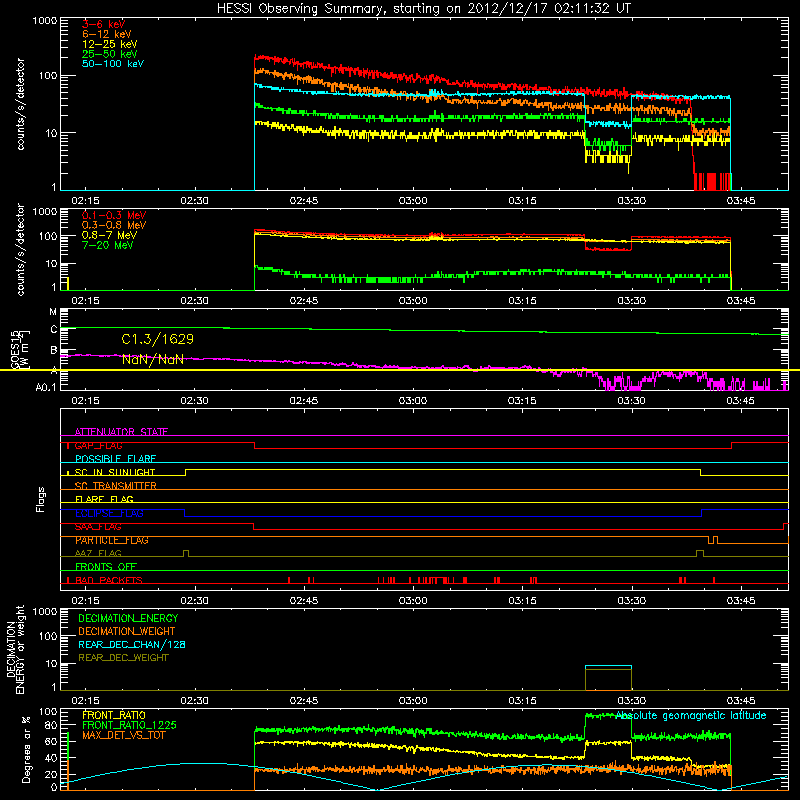This screenshot has width=800, height=800.
Task: Select the '6-12 keV' legend label
Action: pos(106,34)
